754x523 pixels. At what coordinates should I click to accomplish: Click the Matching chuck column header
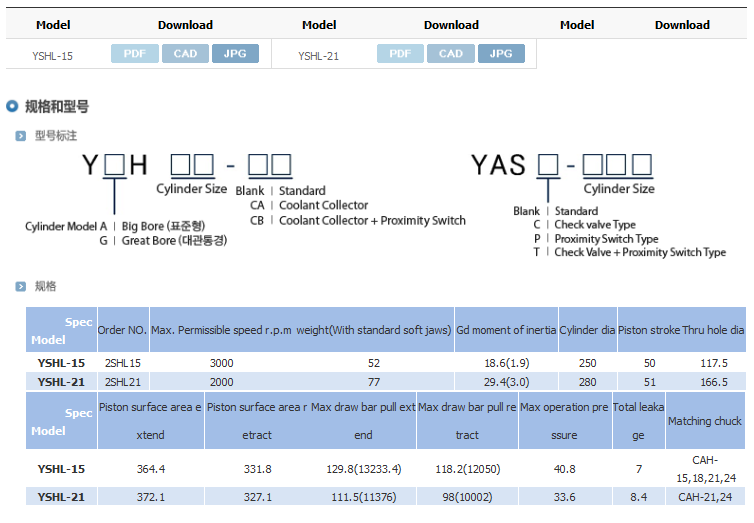(x=705, y=421)
